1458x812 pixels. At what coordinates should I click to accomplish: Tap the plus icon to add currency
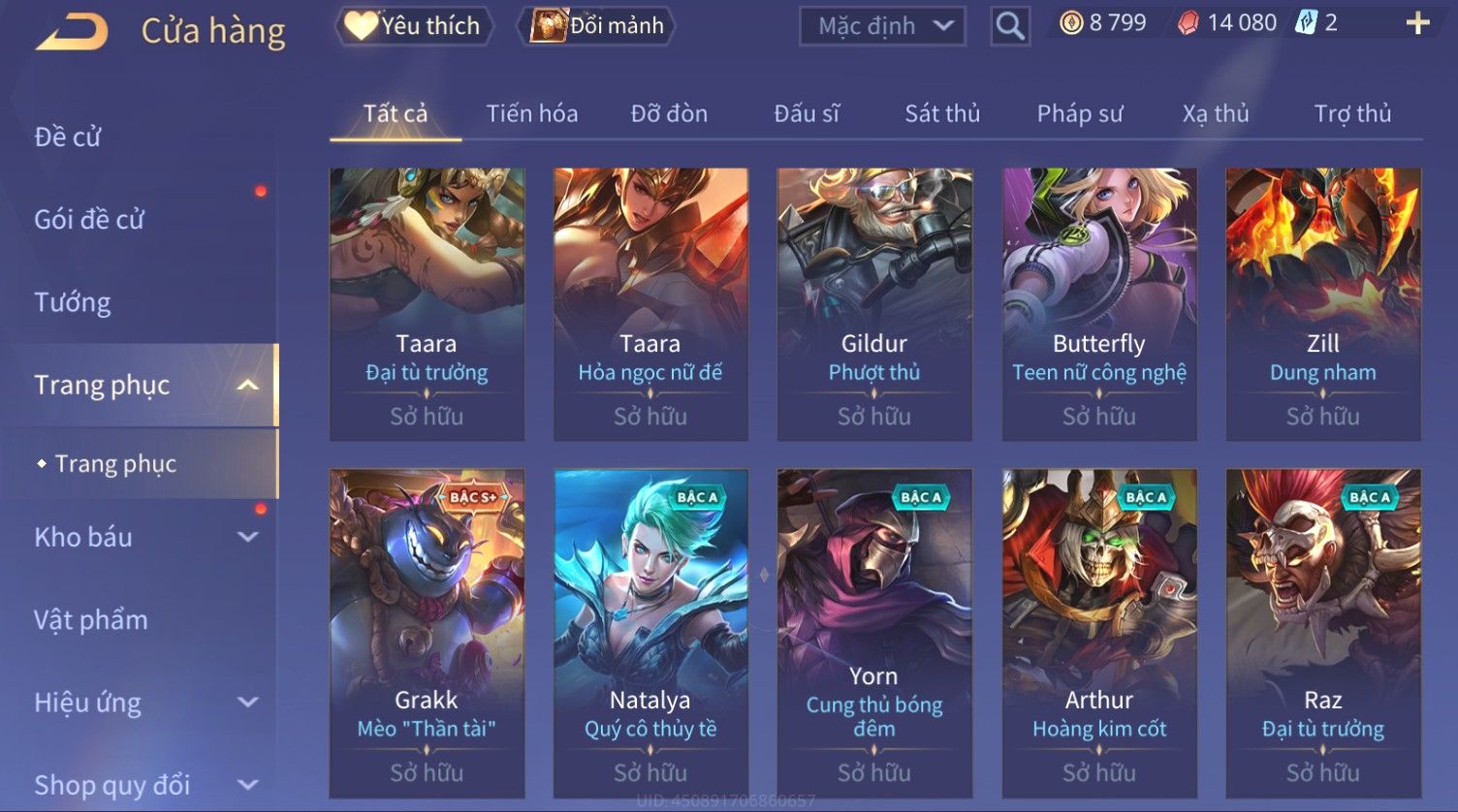pos(1417,23)
